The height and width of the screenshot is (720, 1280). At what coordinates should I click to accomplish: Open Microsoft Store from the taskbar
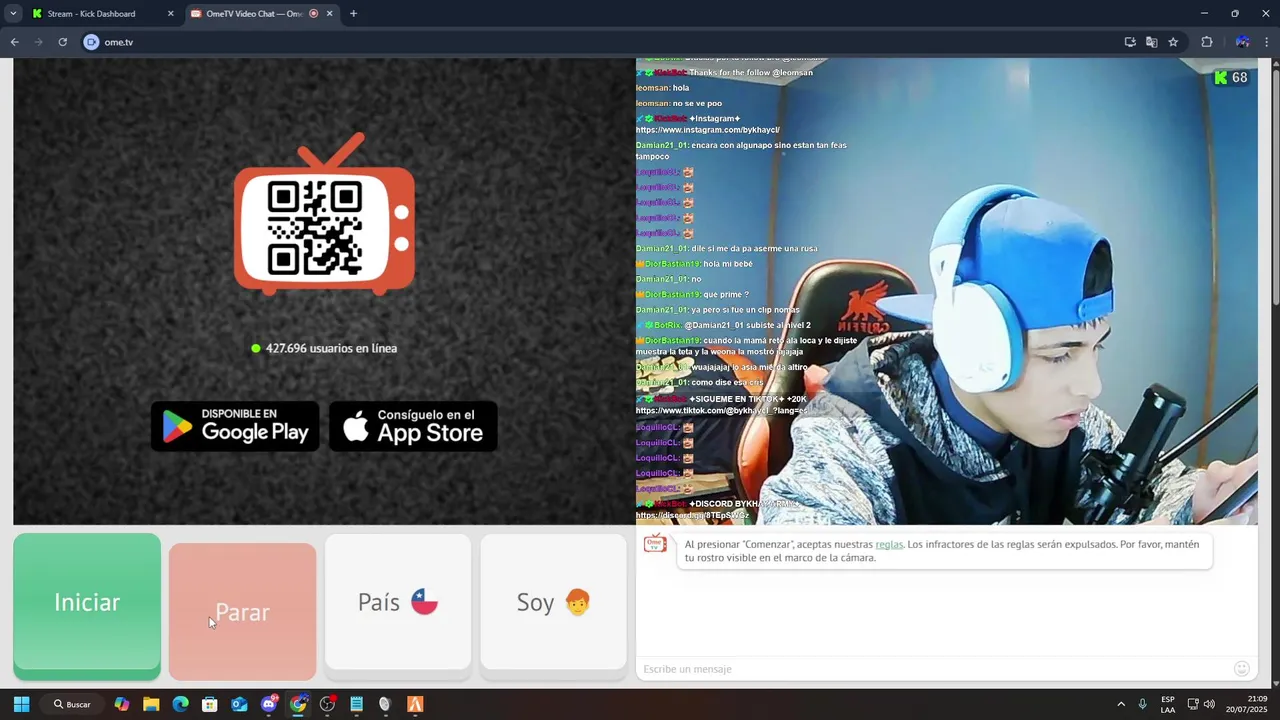[209, 704]
